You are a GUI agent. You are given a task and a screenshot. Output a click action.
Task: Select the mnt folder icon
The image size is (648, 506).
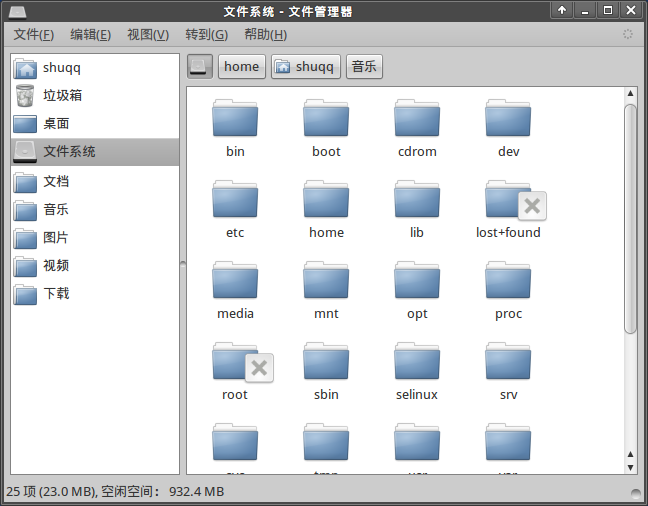tap(326, 280)
